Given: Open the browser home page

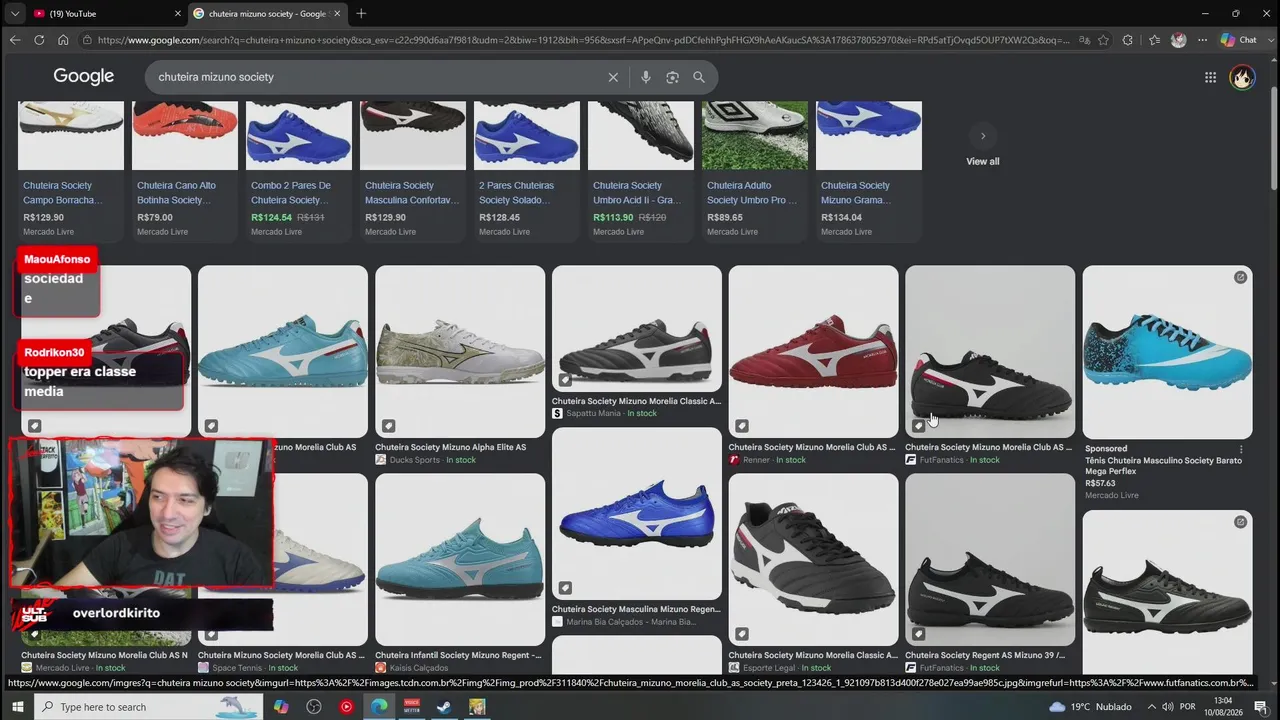Looking at the screenshot, I should [x=63, y=40].
